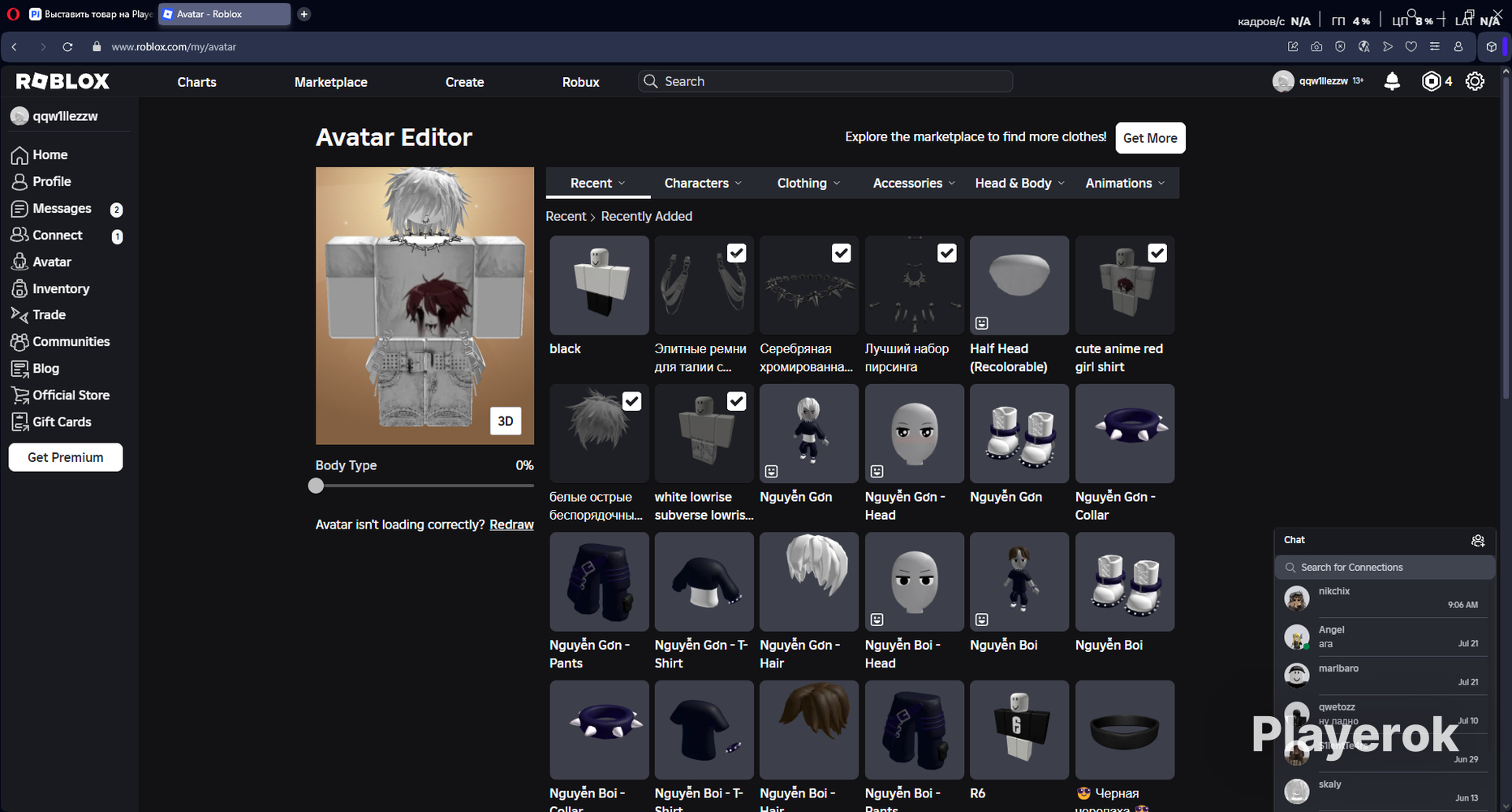Select the Nguyễn Gơn - Hair thumbnail
This screenshot has height=812, width=1512.
[809, 581]
